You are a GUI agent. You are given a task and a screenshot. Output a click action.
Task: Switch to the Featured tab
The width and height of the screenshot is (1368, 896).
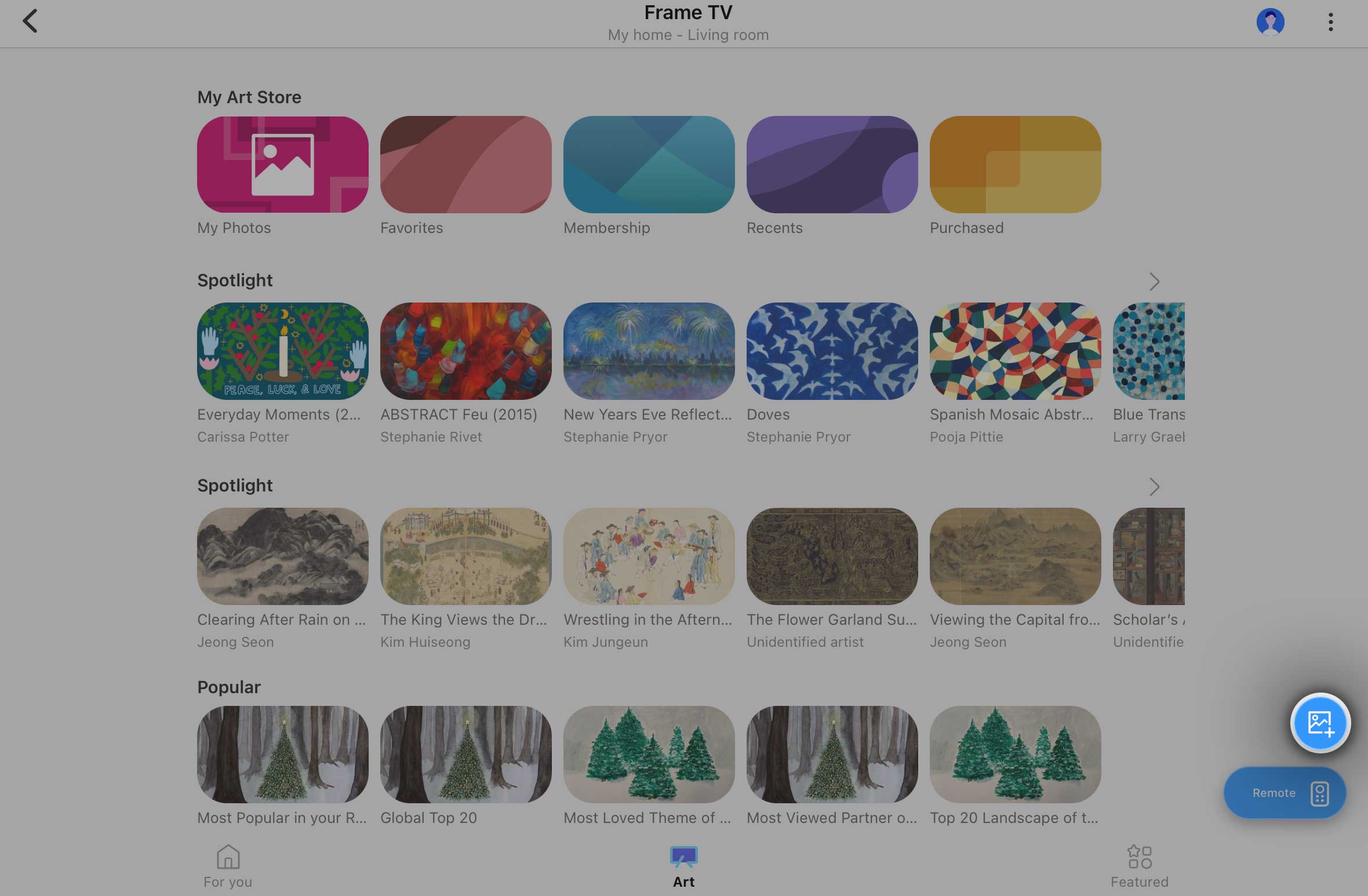tap(1139, 866)
